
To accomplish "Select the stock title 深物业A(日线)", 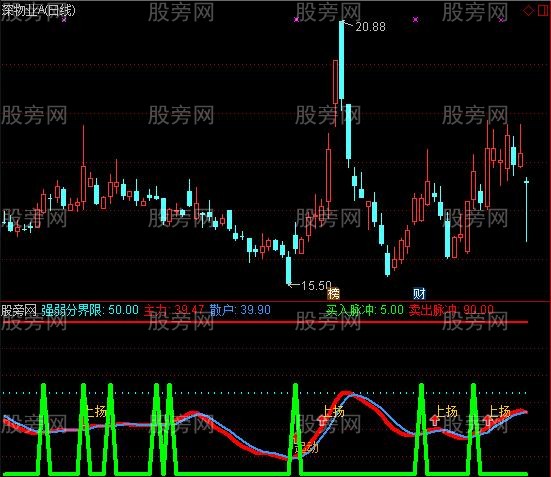I will (x=38, y=11).
